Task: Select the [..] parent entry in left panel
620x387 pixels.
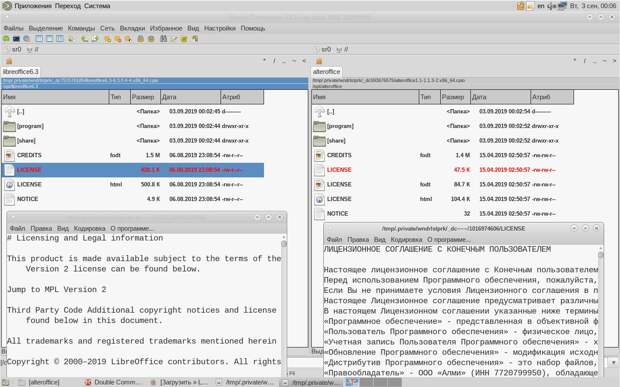Action: tap(133, 111)
